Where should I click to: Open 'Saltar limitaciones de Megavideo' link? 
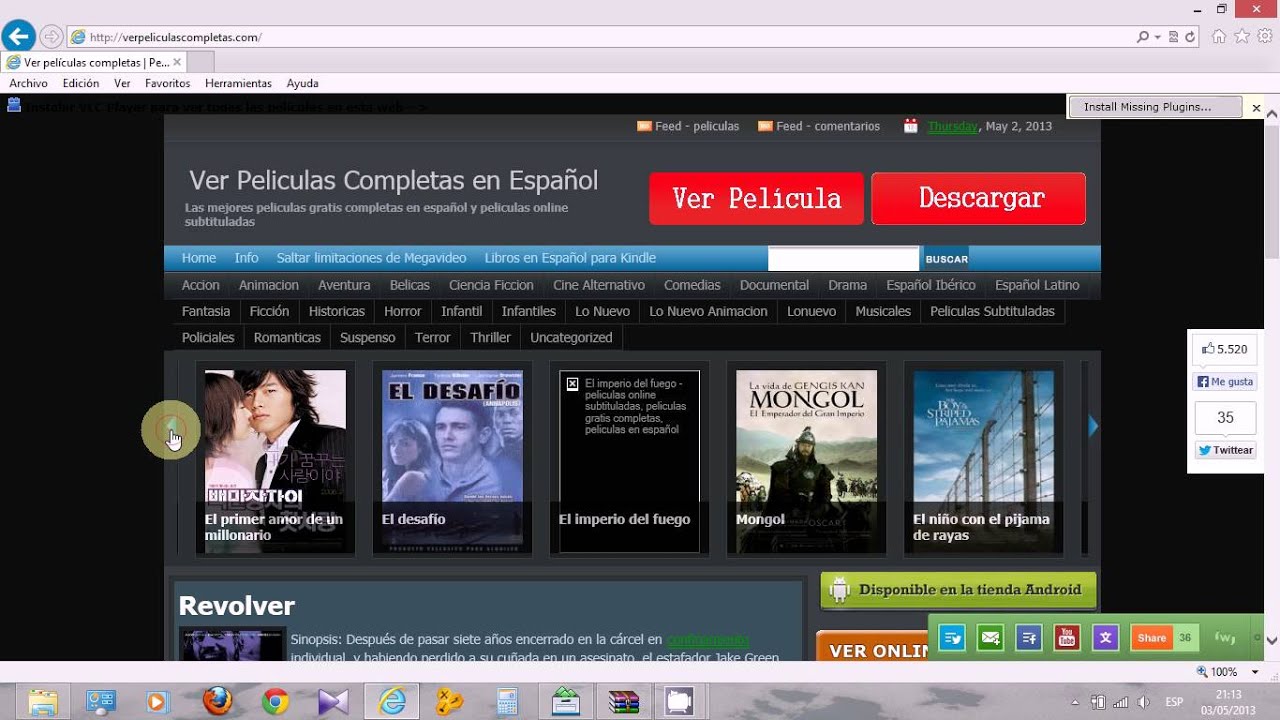(371, 258)
